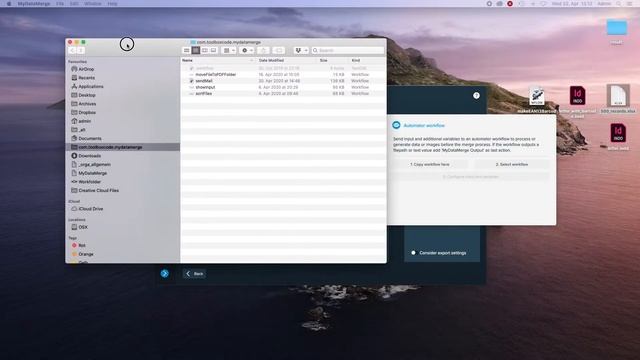The image size is (640, 360).
Task: Click the Automator workflow icon
Action: click(x=396, y=125)
